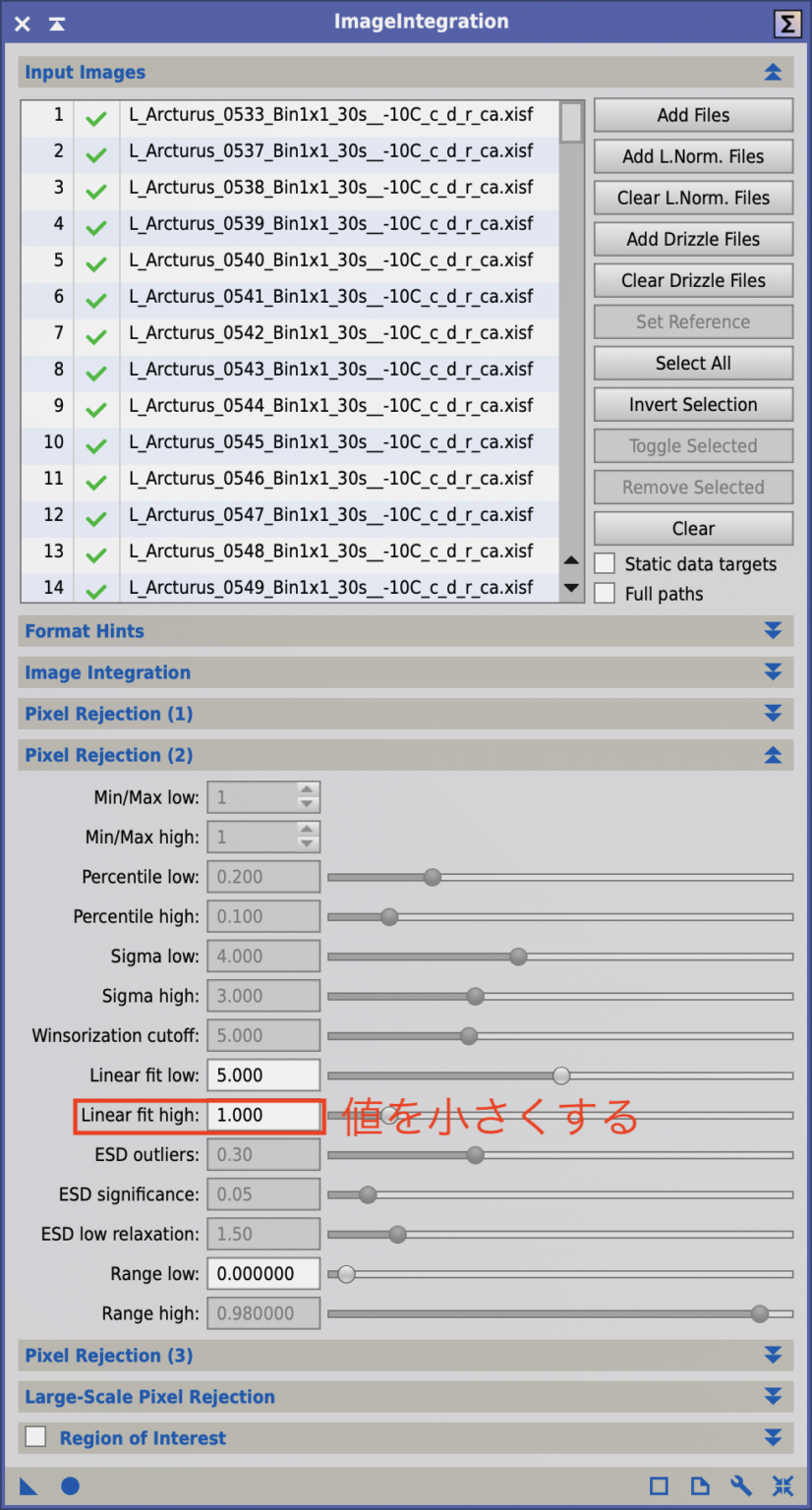Click the Apply Global circle icon
The height and width of the screenshot is (1510, 812).
coord(70,1485)
